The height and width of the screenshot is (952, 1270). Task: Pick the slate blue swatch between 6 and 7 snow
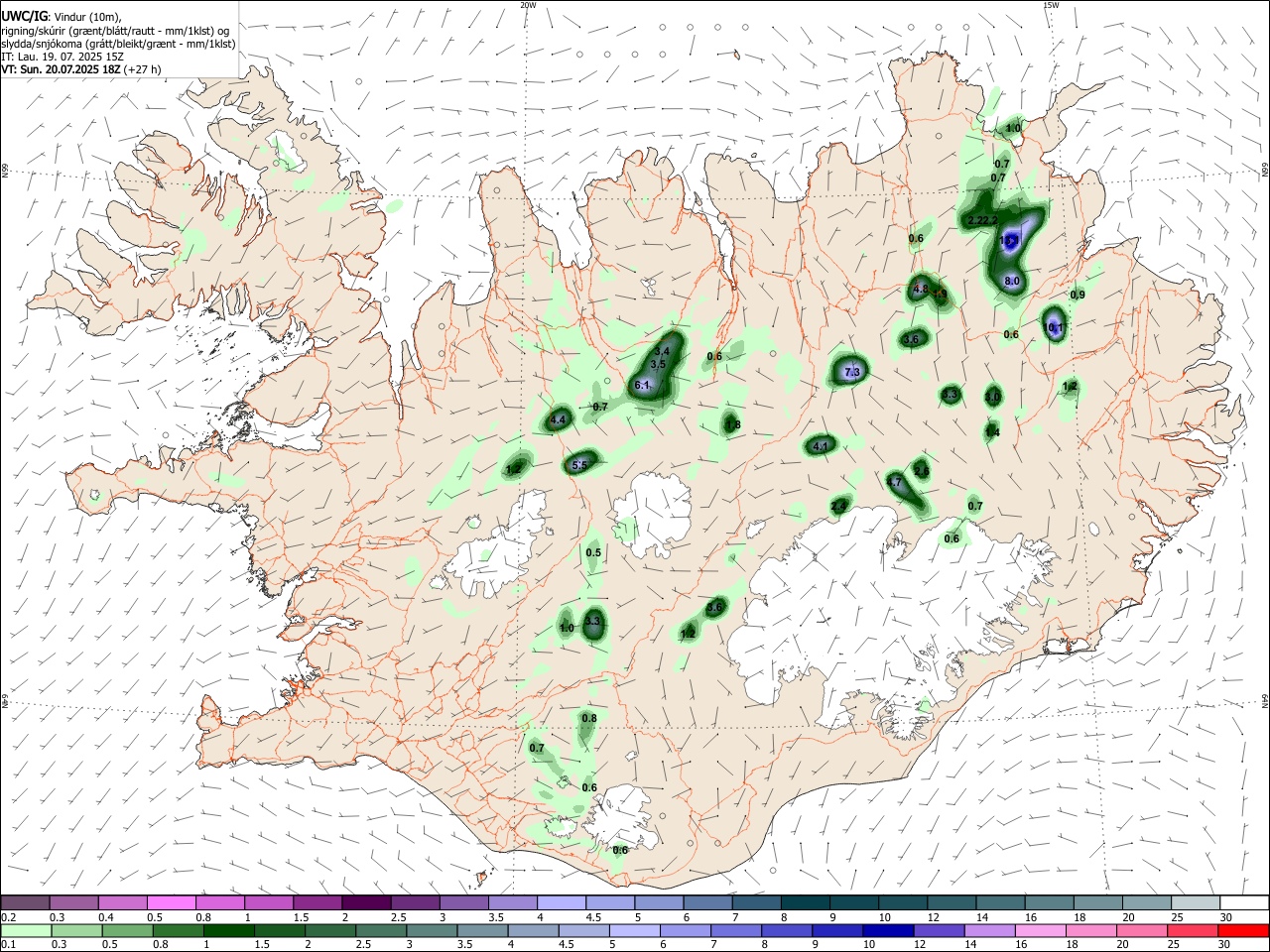707,903
